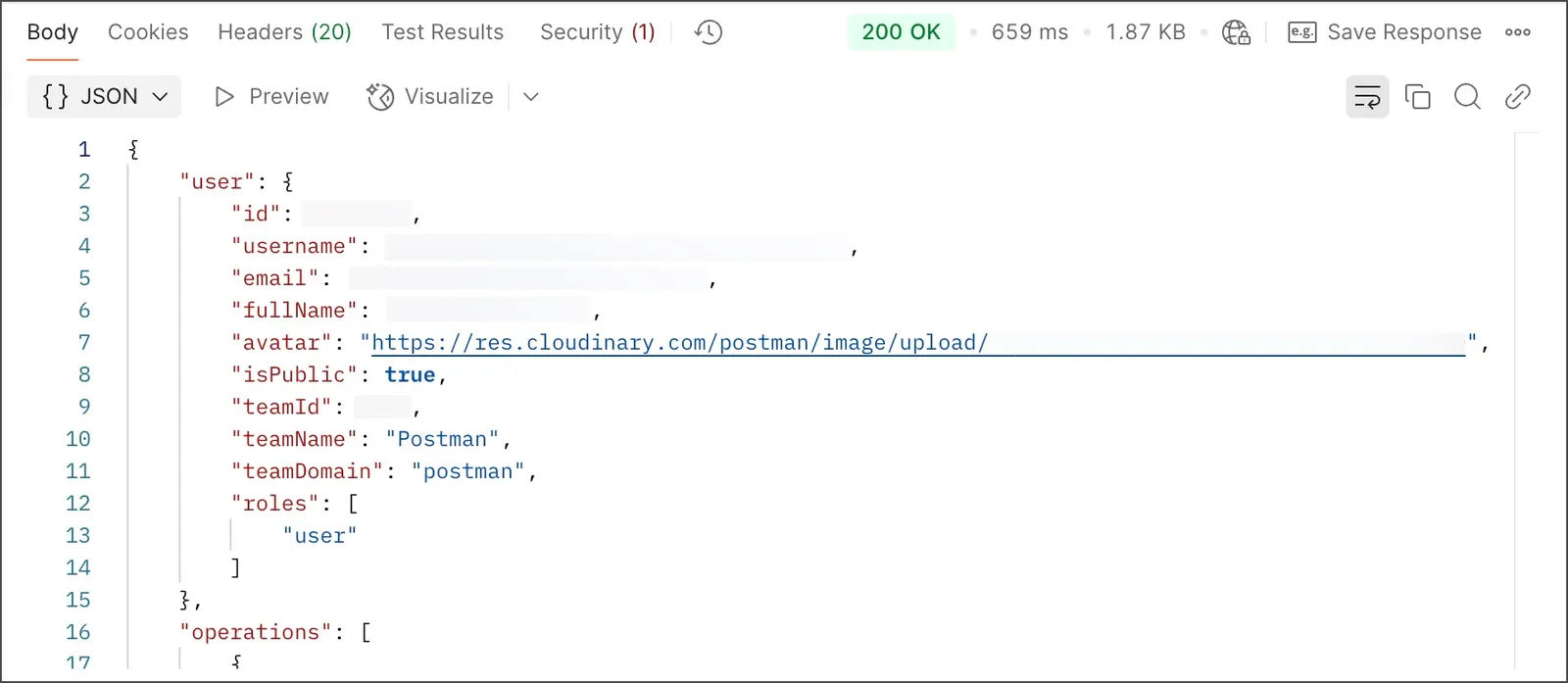Click the Preview button
The height and width of the screenshot is (683, 1568).
271,96
